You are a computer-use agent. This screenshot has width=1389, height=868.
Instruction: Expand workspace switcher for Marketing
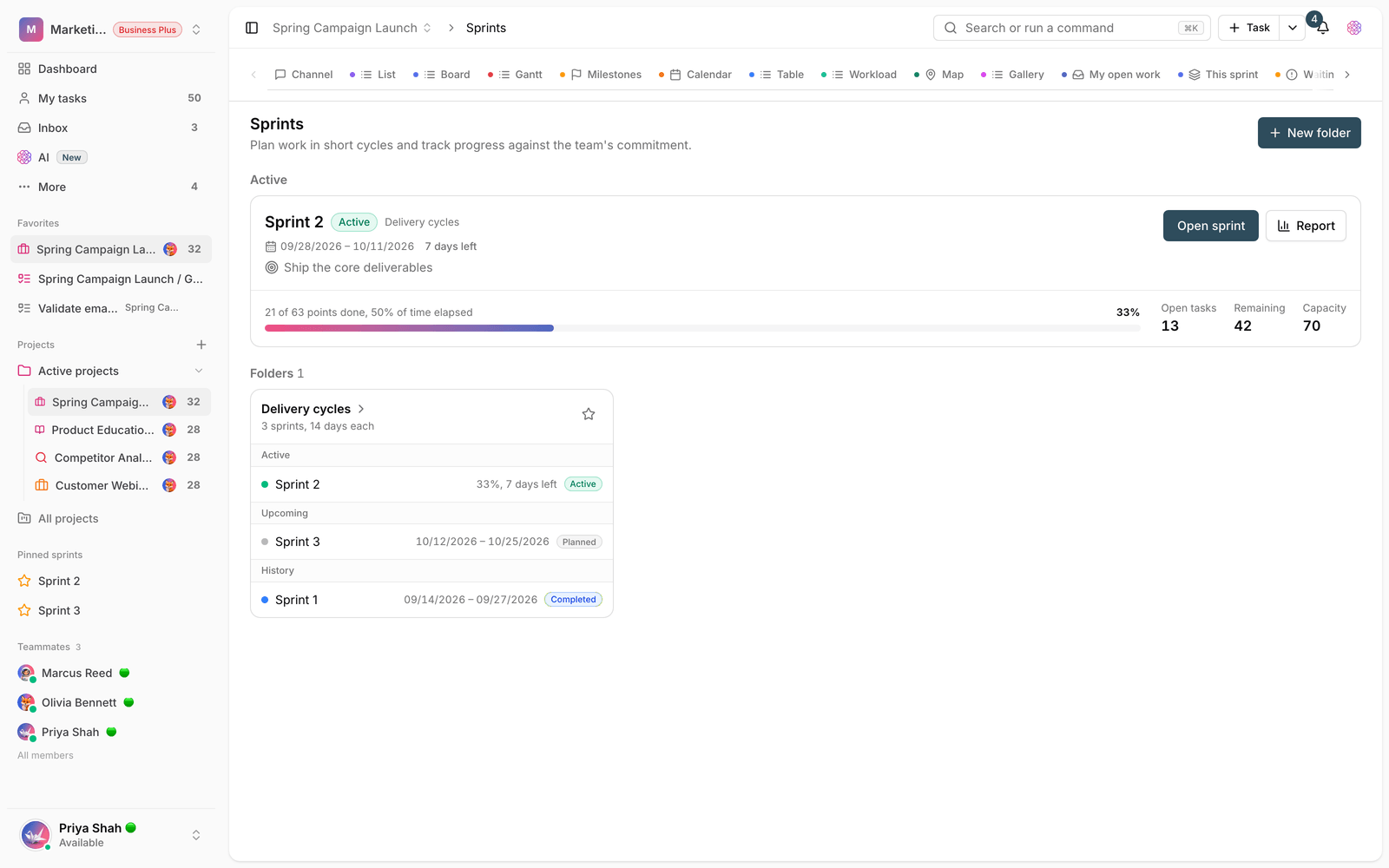click(x=196, y=30)
